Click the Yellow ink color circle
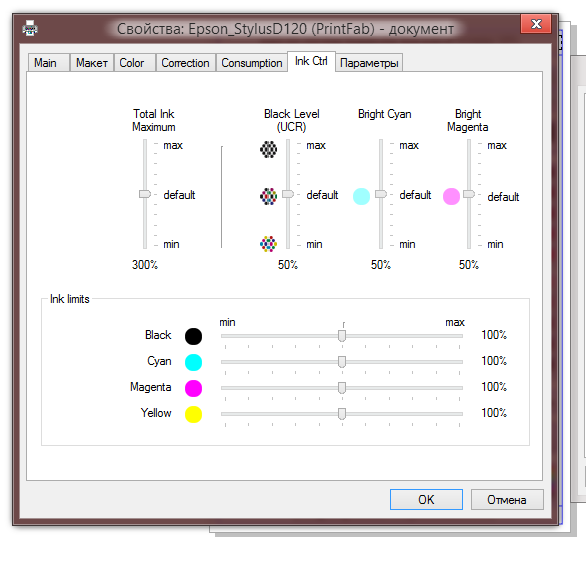Image resolution: width=586 pixels, height=564 pixels. [194, 414]
